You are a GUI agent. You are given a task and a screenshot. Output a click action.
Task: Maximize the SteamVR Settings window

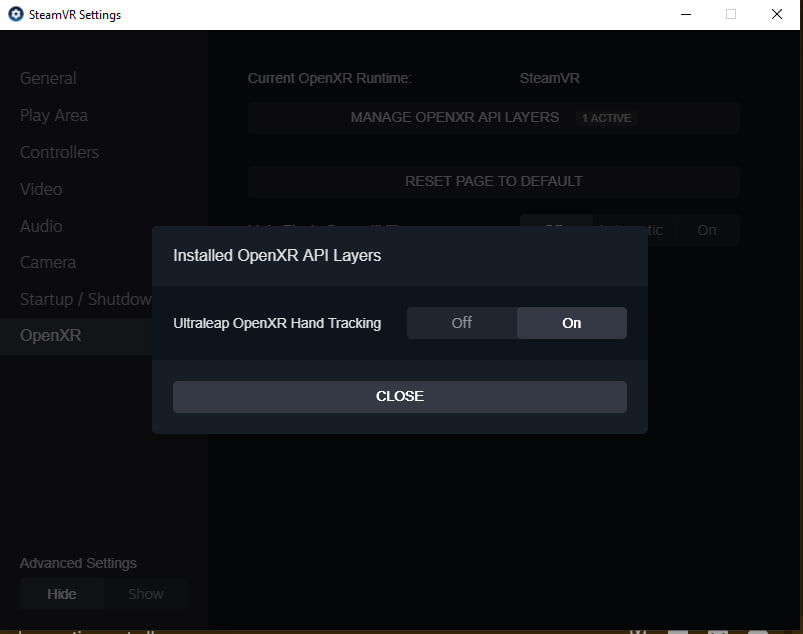(x=731, y=14)
